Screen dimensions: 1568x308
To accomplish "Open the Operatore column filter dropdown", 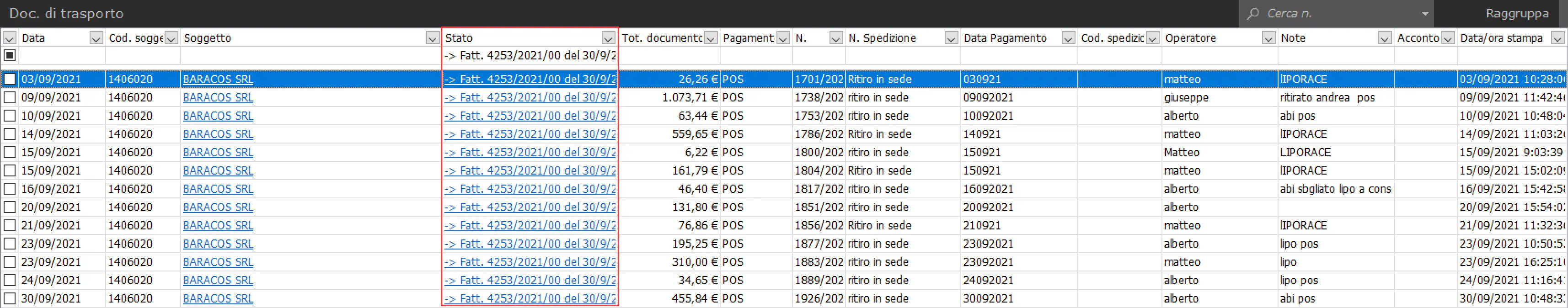I will tap(1268, 38).
